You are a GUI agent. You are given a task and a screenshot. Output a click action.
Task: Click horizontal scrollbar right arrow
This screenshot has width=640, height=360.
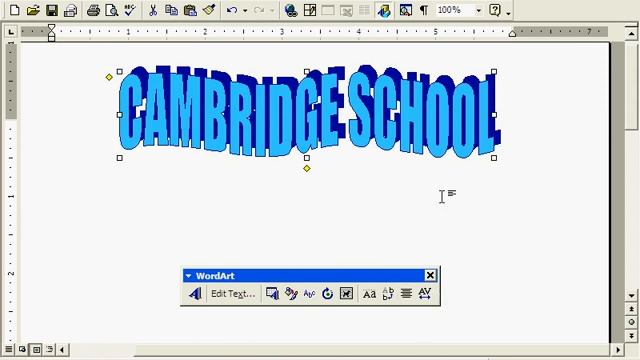618,350
